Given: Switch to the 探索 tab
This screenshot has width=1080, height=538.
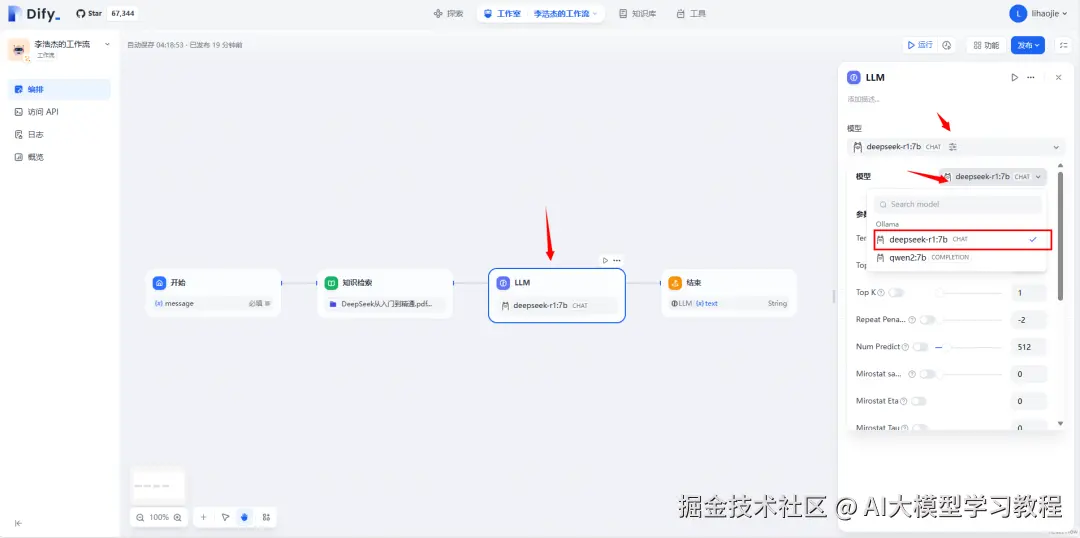Looking at the screenshot, I should [x=448, y=13].
